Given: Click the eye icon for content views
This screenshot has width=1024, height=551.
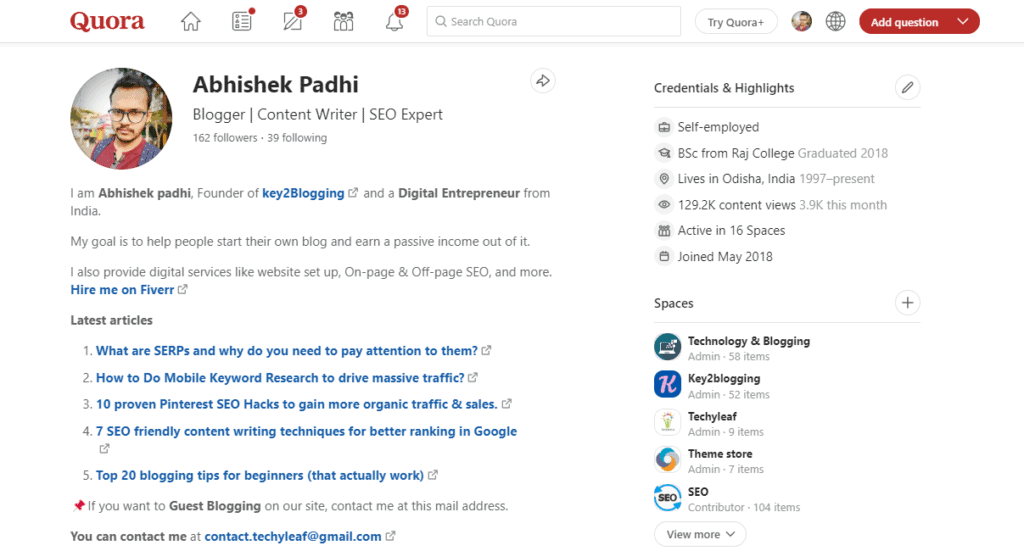Looking at the screenshot, I should click(664, 205).
